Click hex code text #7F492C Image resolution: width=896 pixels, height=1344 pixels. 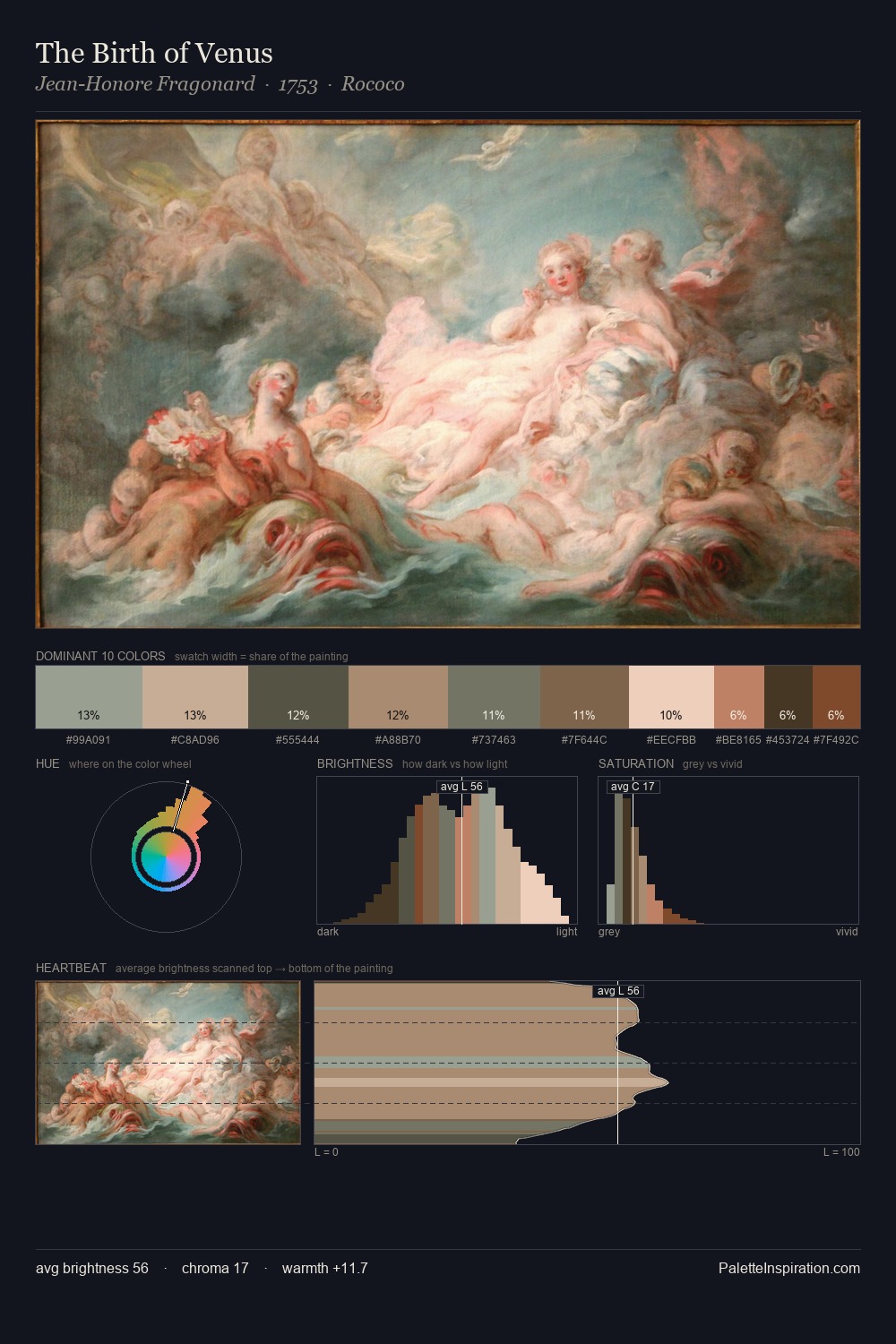tap(836, 740)
